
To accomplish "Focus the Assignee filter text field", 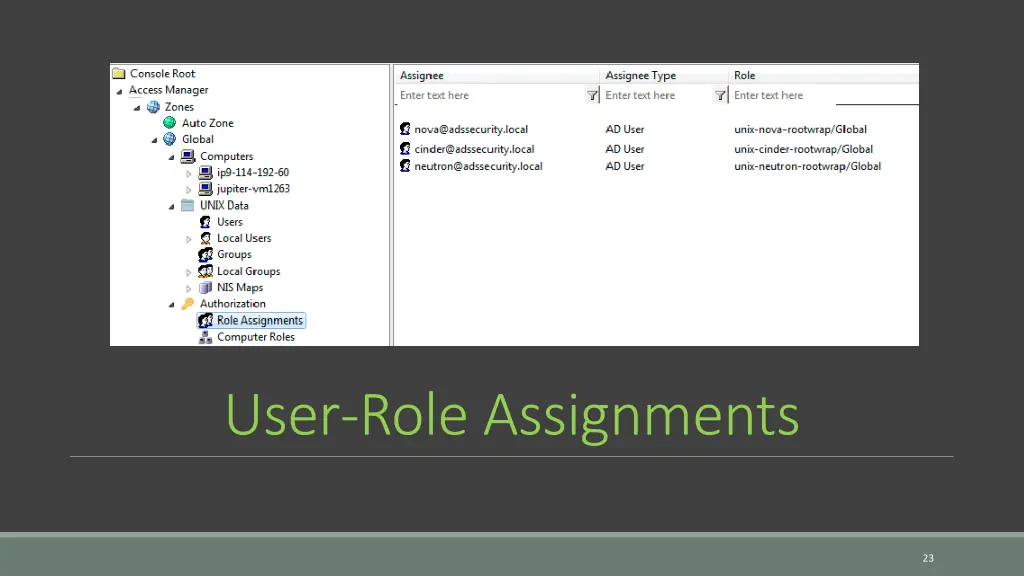I will [x=491, y=95].
